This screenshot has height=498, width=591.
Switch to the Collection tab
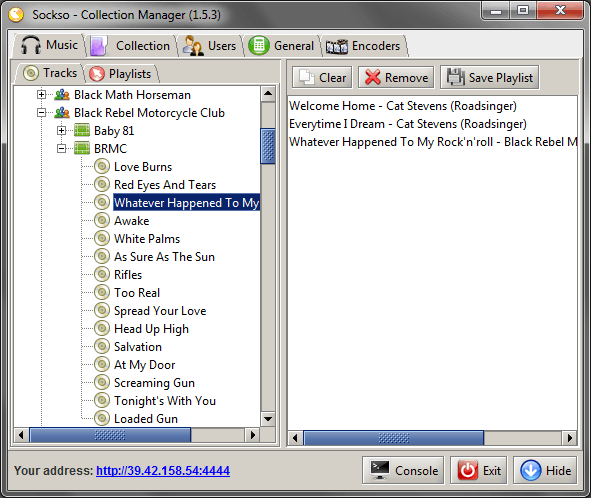tap(131, 46)
